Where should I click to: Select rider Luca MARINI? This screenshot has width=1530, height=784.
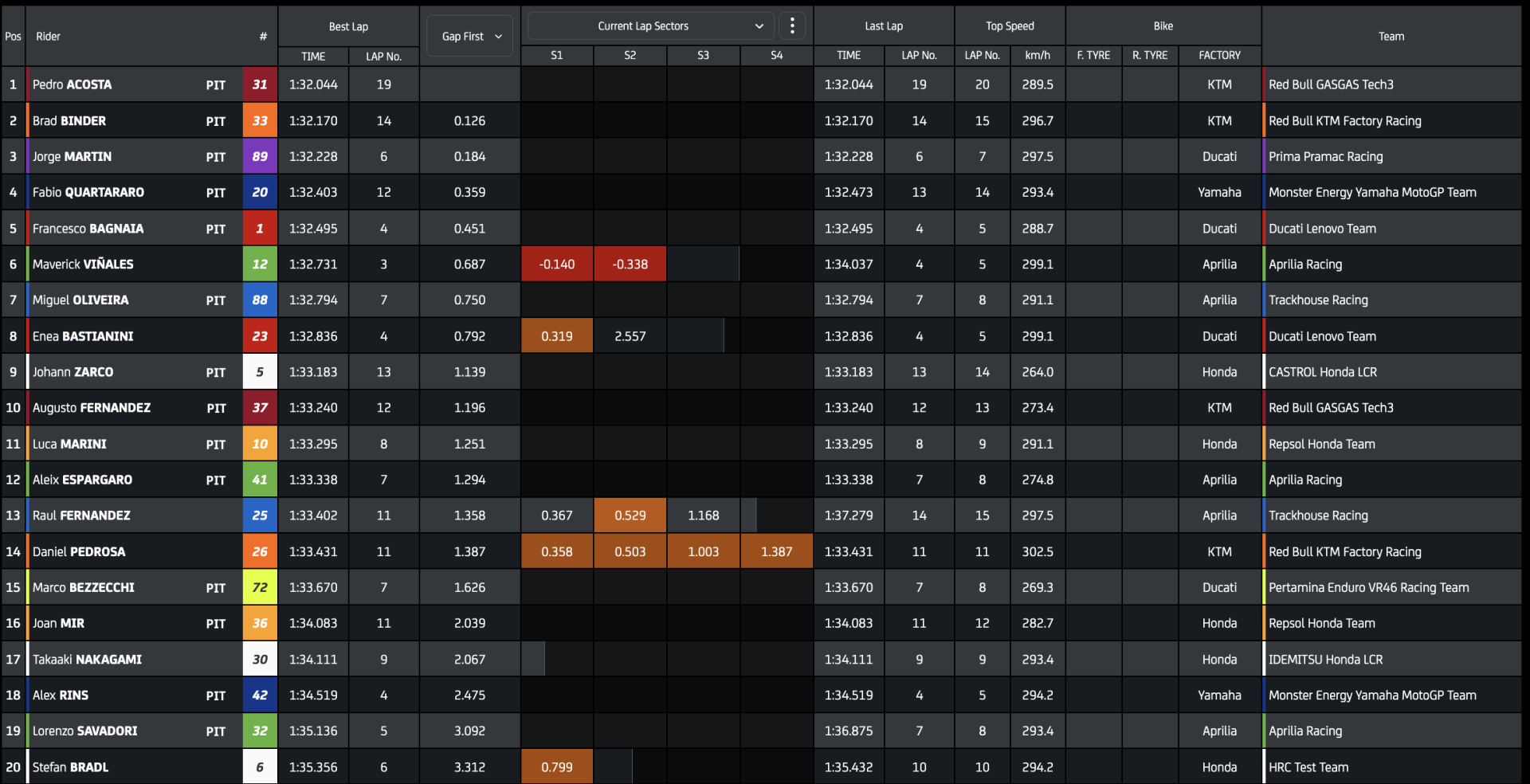69,444
